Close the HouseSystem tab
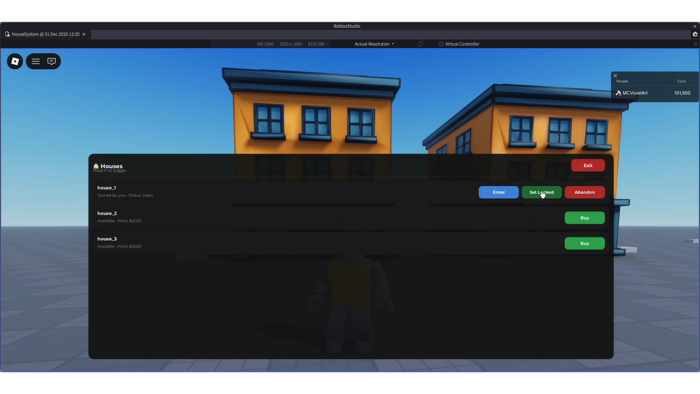 83,34
